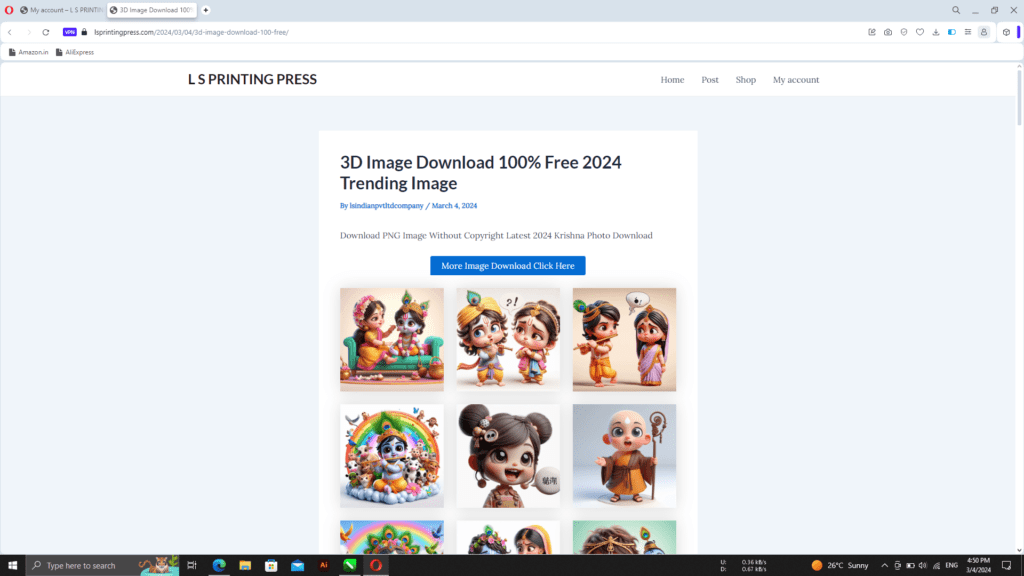The height and width of the screenshot is (576, 1024).
Task: Open Task View on the taskbar
Action: (191, 566)
